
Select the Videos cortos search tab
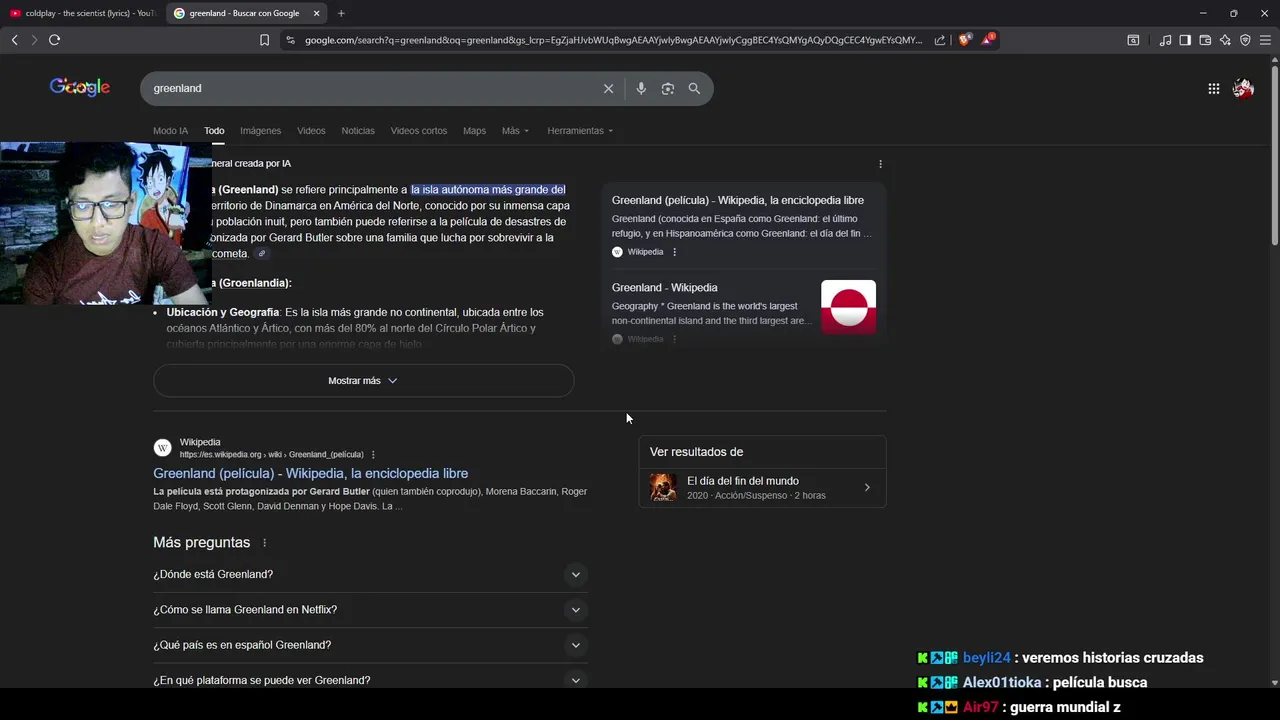[x=419, y=131]
